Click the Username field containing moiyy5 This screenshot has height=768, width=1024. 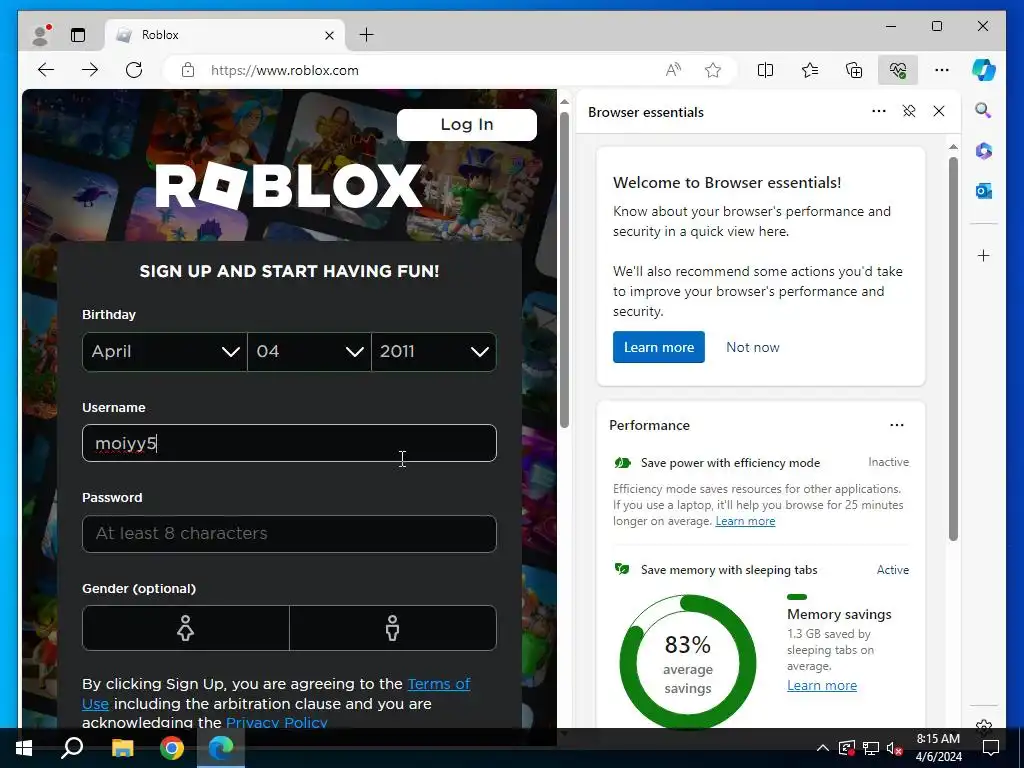point(289,443)
